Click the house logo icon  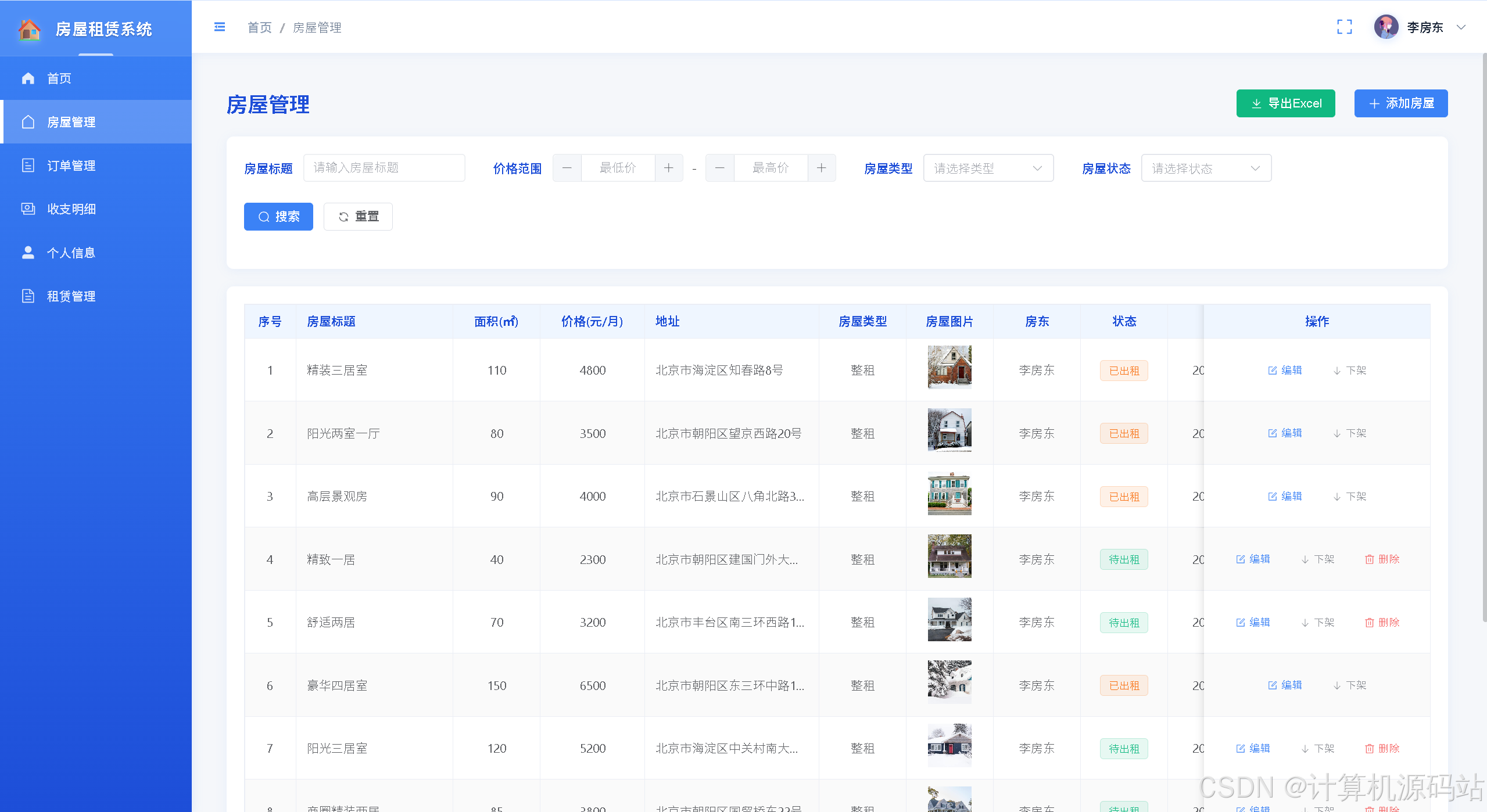point(29,28)
